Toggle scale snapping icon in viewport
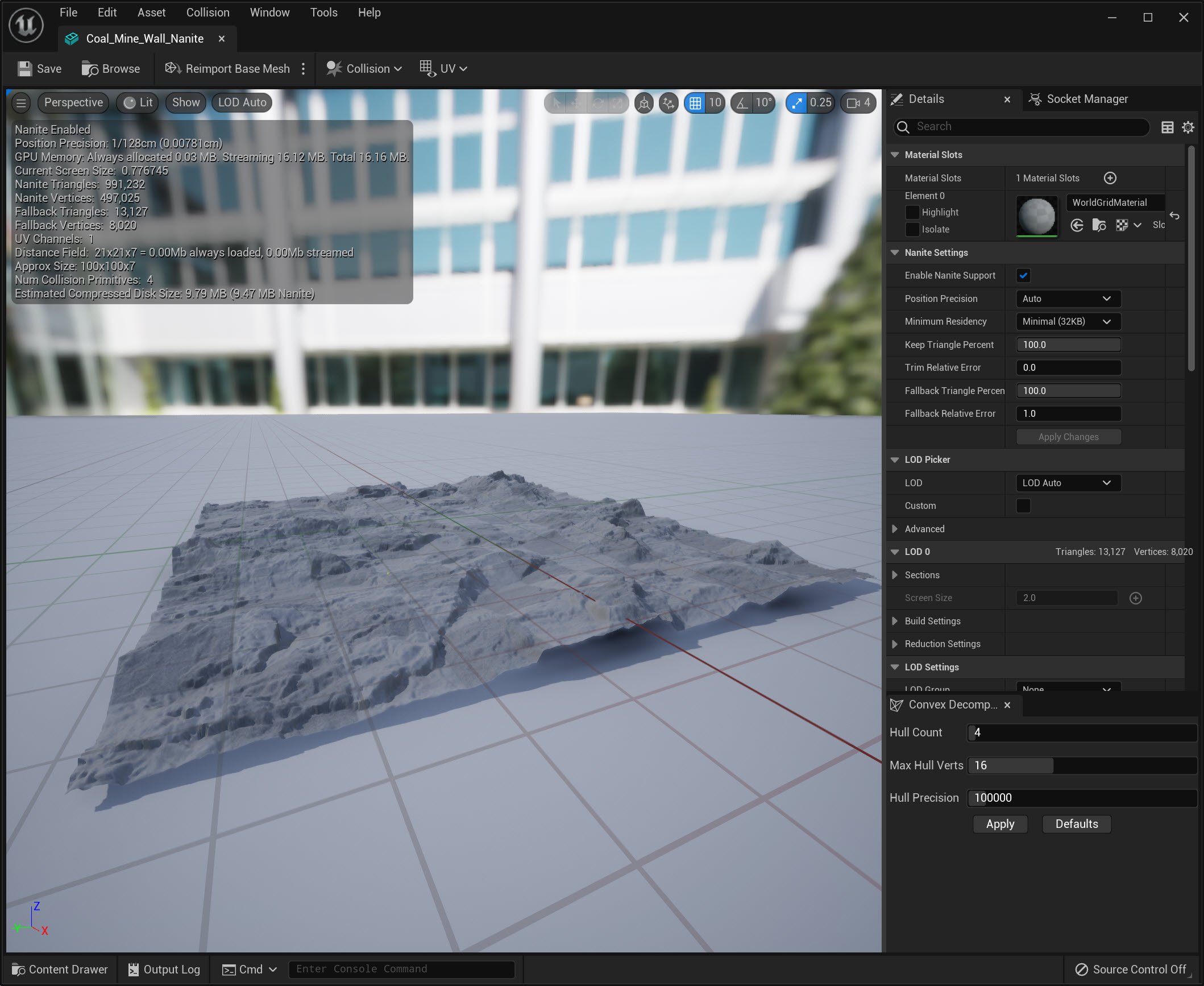 [796, 103]
